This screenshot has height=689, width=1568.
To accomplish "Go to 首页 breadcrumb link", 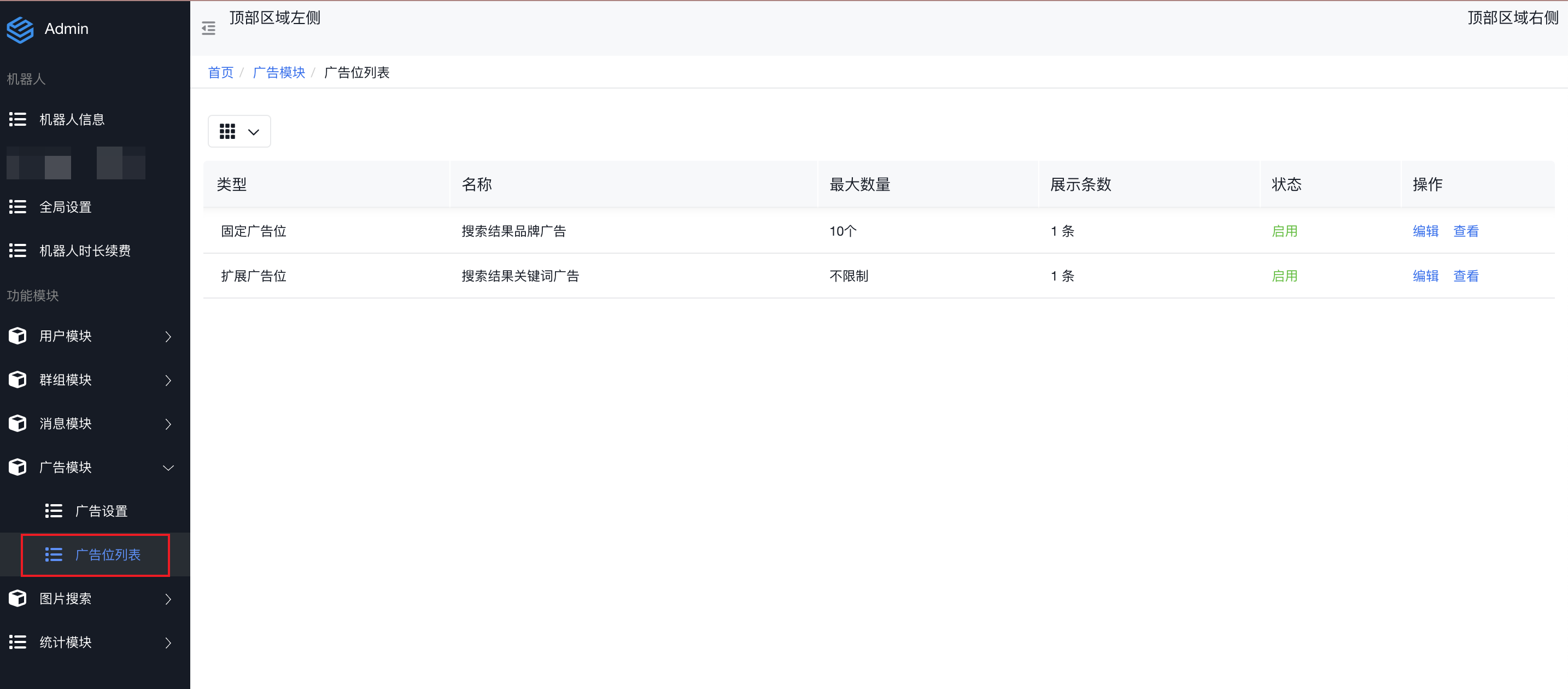I will click(x=220, y=73).
